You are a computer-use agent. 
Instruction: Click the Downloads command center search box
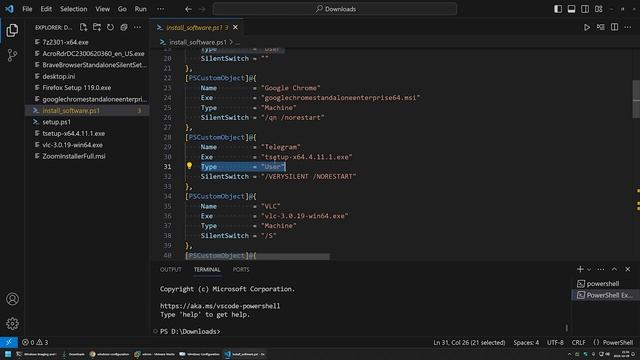click(335, 9)
